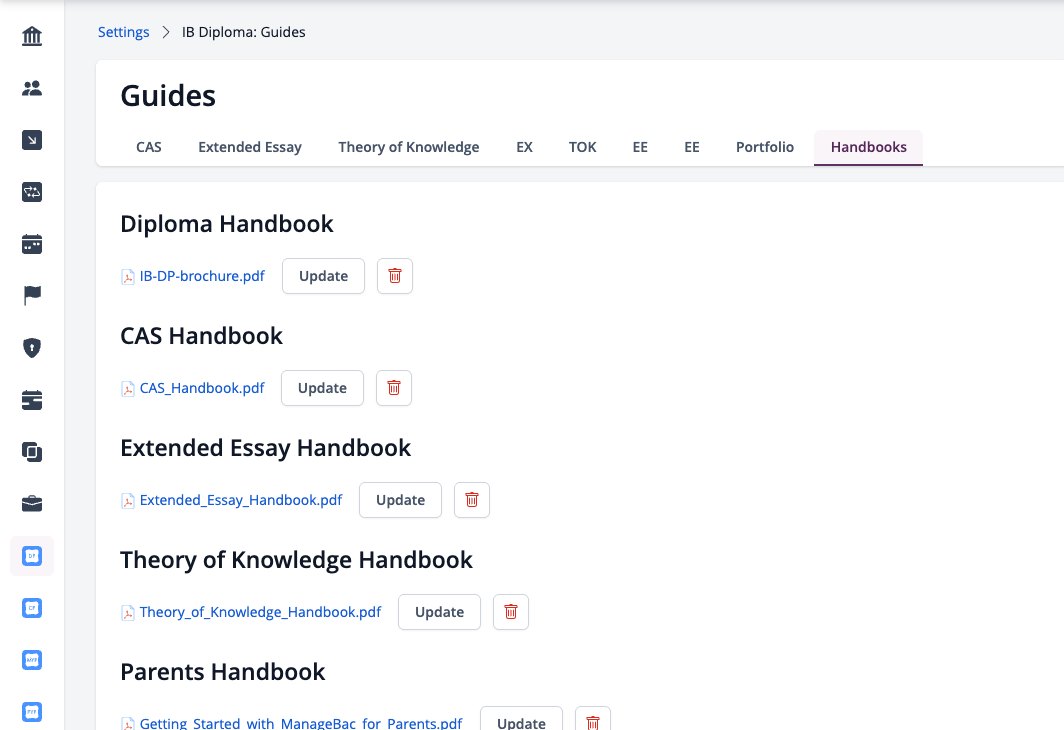This screenshot has height=730, width=1064.
Task: Open the flag icon in sidebar
Action: tap(32, 296)
